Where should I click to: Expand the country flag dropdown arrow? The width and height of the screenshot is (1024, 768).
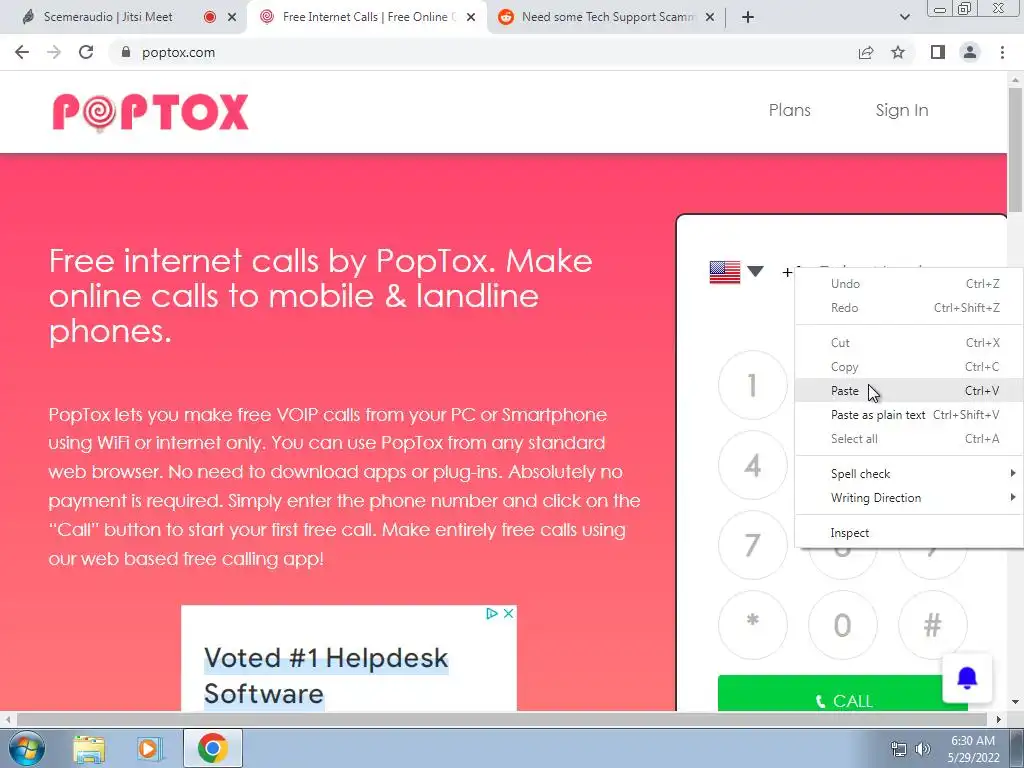pyautogui.click(x=755, y=272)
